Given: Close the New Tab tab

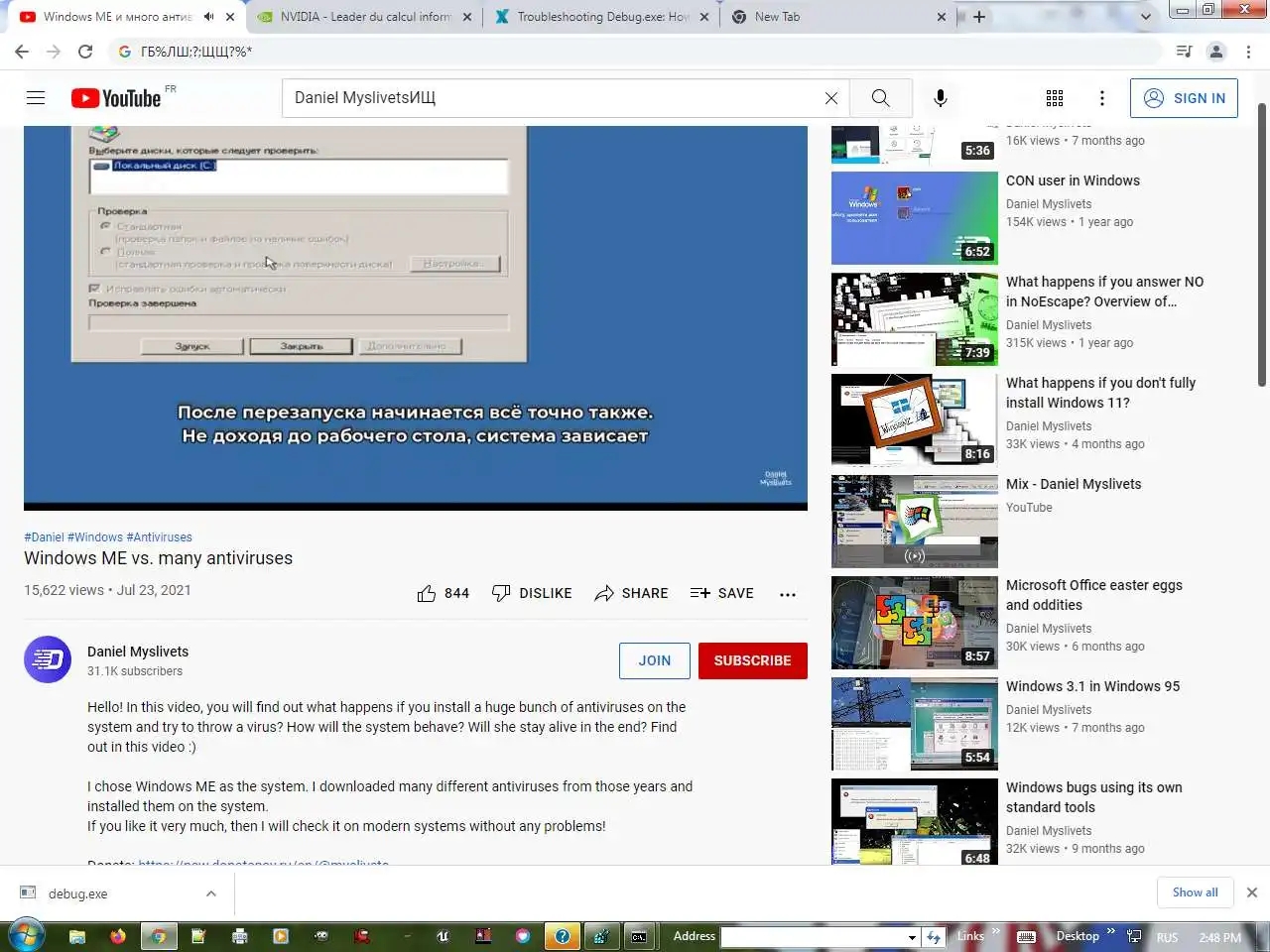Looking at the screenshot, I should pos(942,17).
